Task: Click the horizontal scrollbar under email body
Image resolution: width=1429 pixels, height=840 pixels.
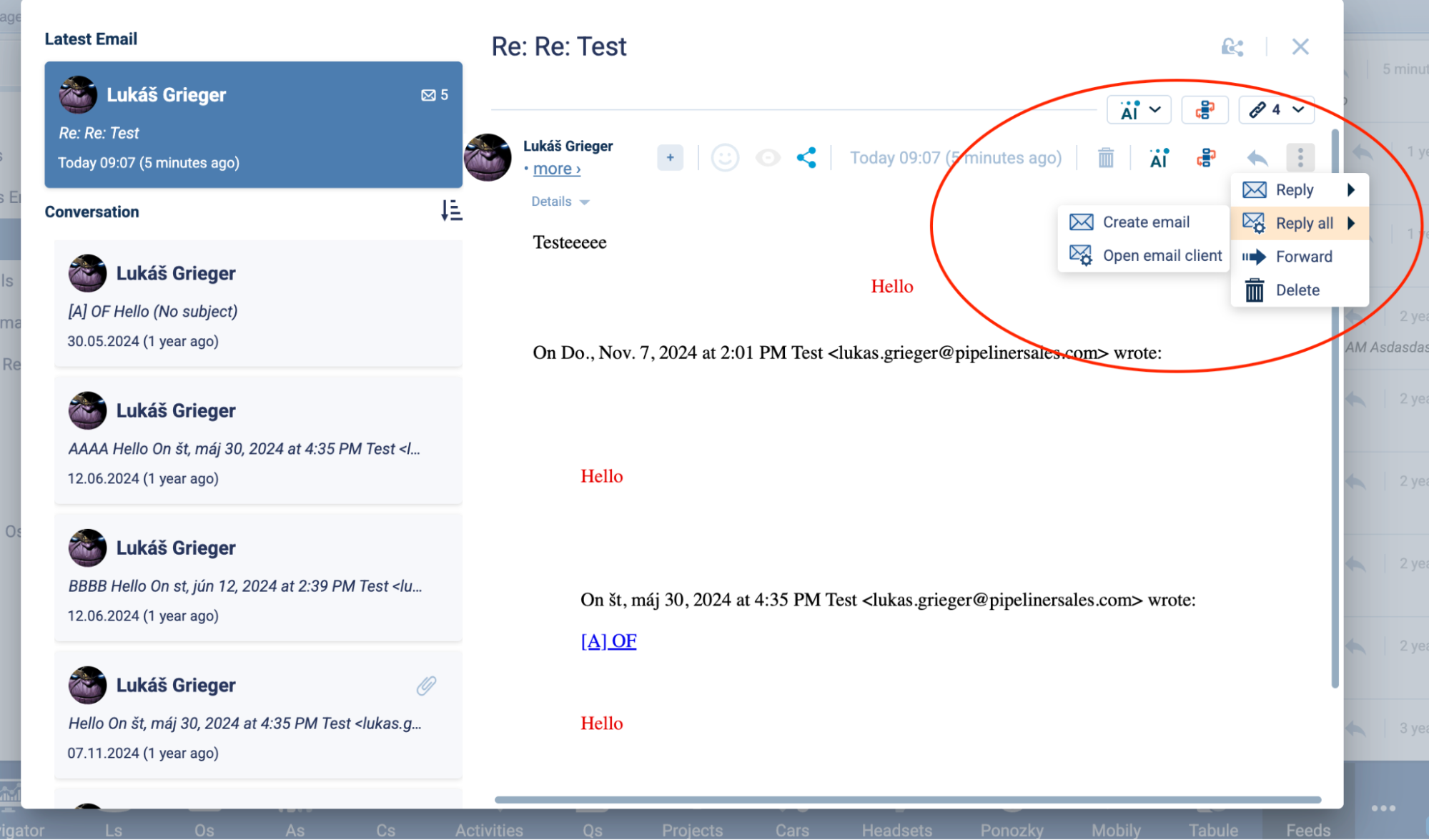Action: (x=906, y=799)
